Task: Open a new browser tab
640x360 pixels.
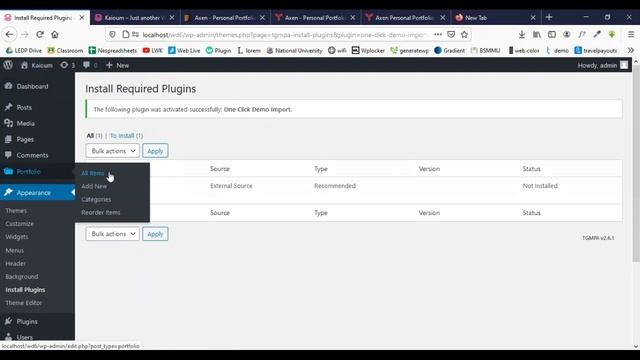Action: (549, 17)
